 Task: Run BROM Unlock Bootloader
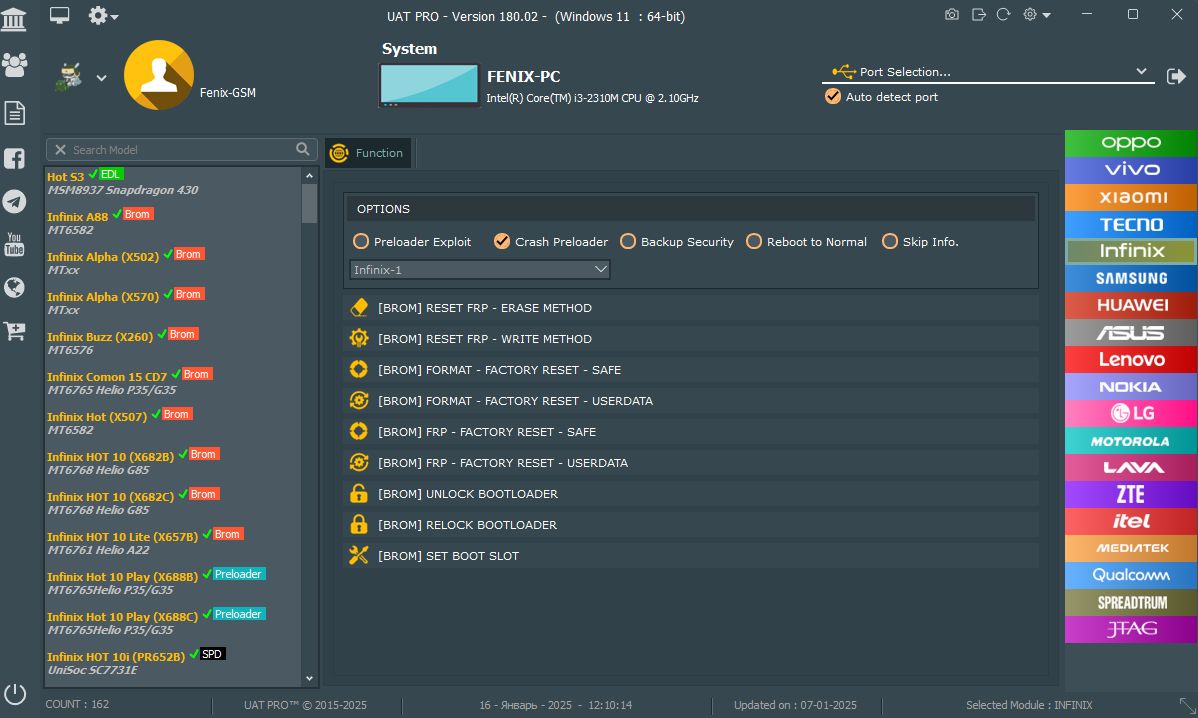pos(468,494)
